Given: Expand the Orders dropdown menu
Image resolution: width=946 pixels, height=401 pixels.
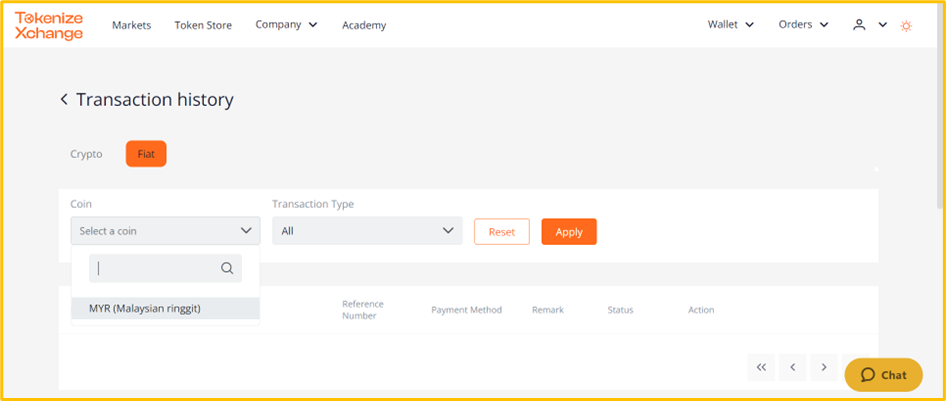Looking at the screenshot, I should pyautogui.click(x=803, y=25).
